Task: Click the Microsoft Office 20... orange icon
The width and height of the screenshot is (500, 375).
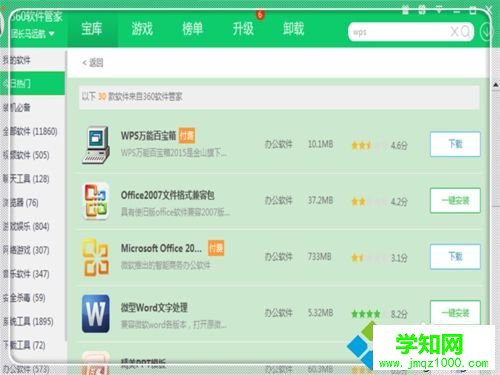Action: coord(96,257)
